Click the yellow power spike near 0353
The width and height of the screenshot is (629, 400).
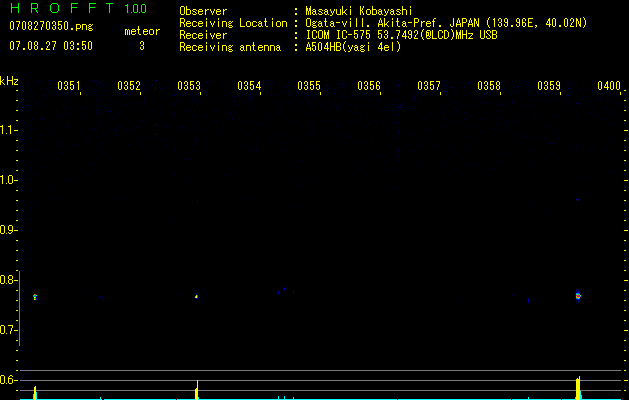197,390
